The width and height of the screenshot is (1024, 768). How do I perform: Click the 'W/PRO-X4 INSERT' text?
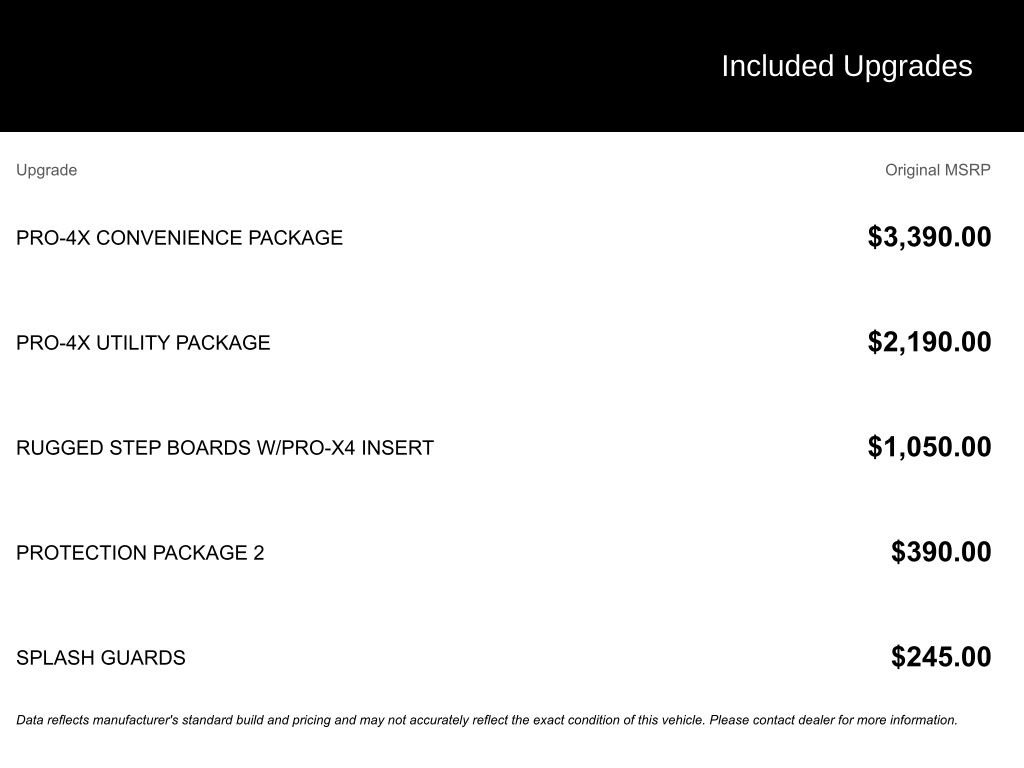tap(345, 448)
